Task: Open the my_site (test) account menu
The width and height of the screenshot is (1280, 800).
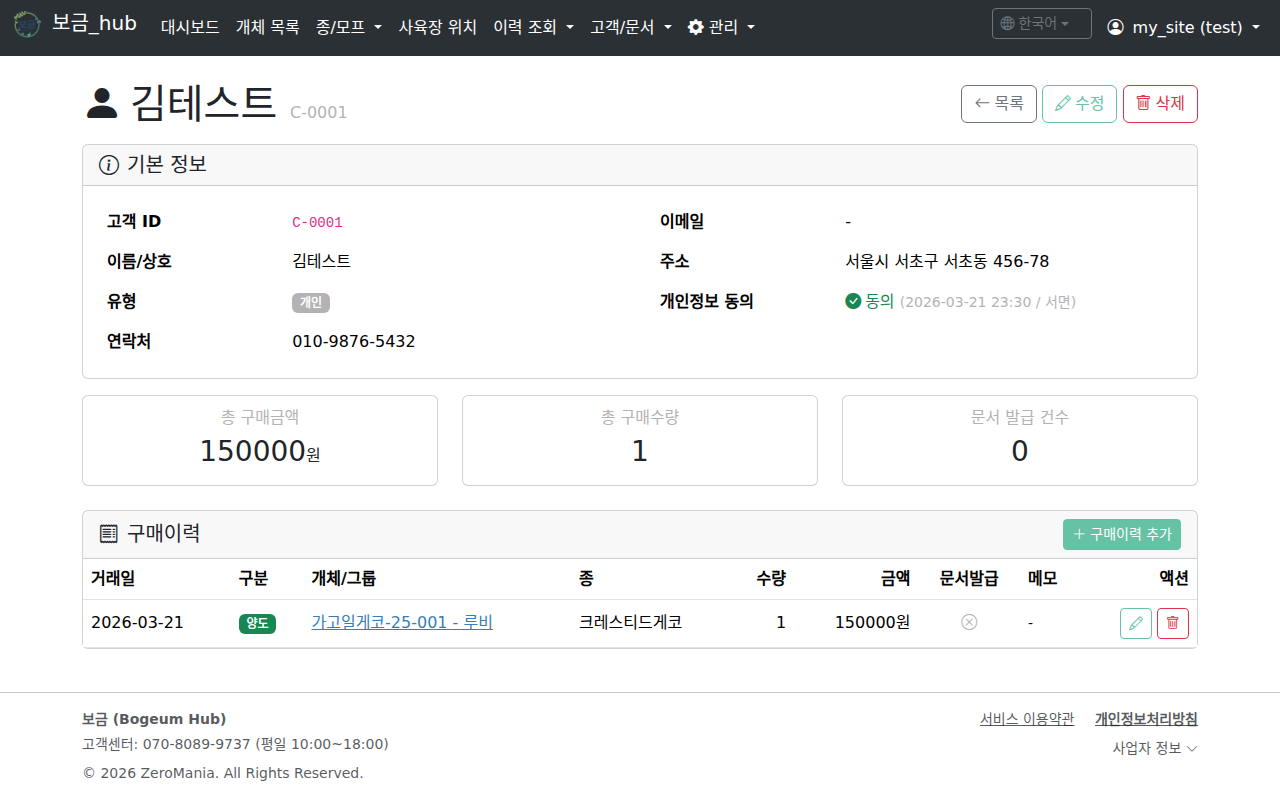Action: (x=1183, y=27)
